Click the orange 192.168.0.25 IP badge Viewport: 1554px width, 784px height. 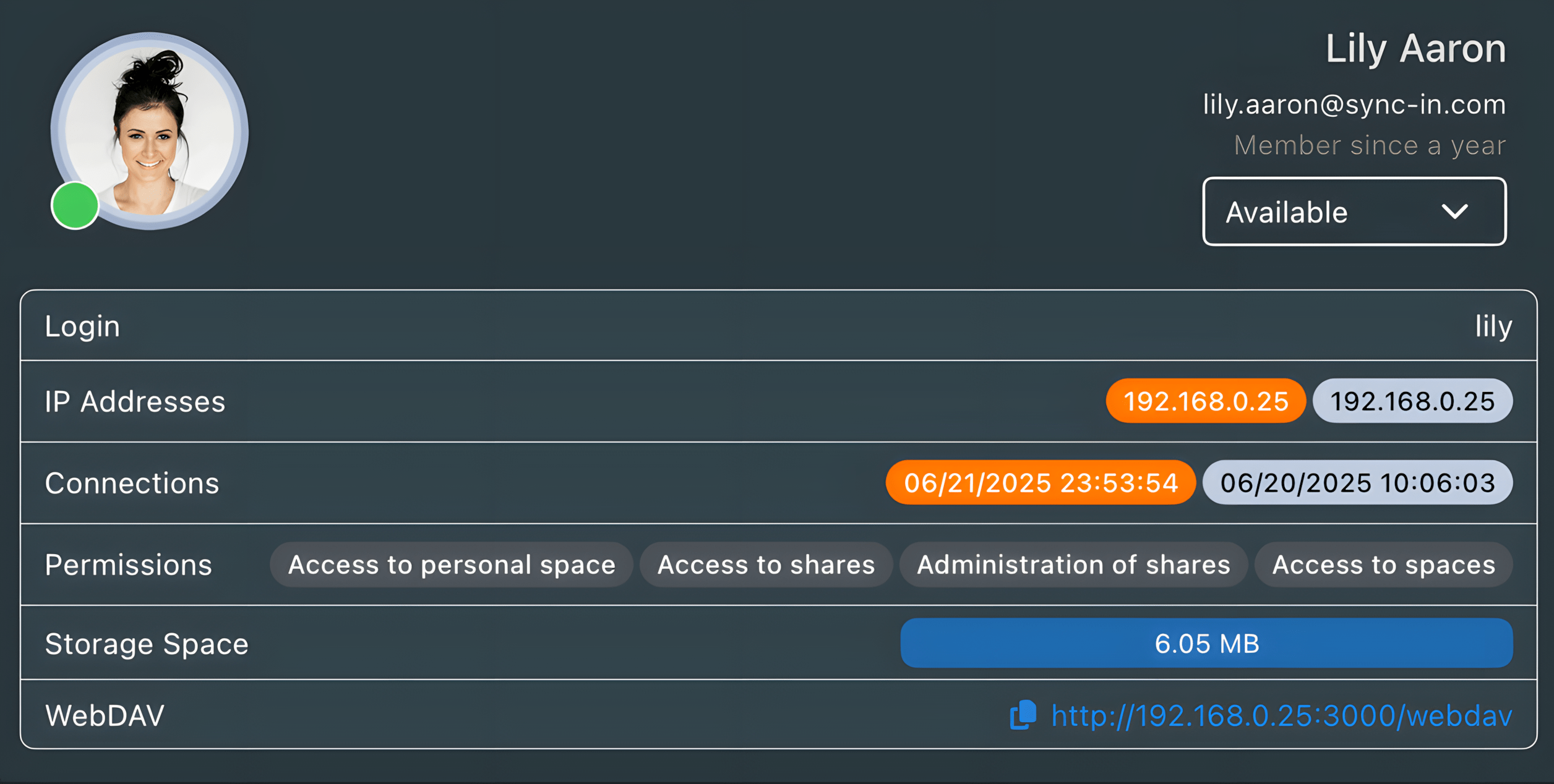[x=1206, y=401]
